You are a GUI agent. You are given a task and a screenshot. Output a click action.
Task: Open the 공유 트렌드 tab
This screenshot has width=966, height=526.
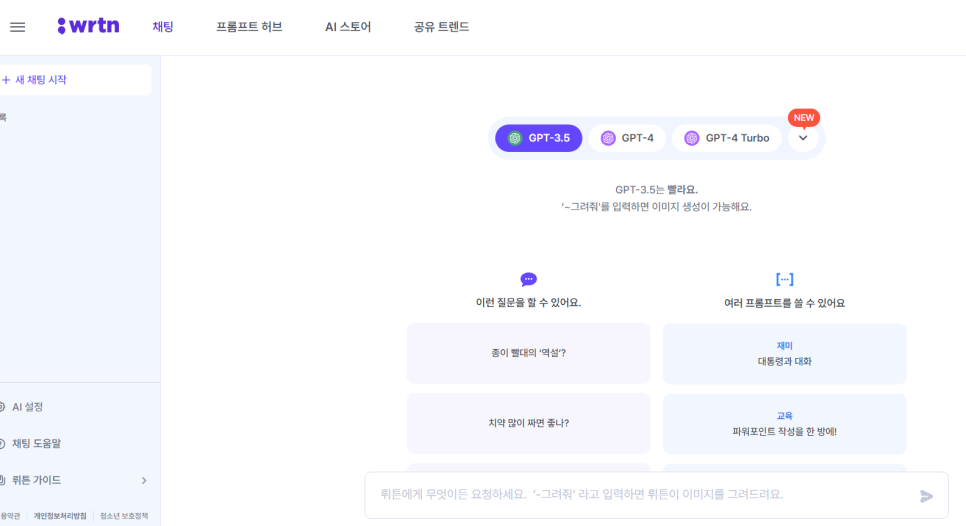pos(441,27)
